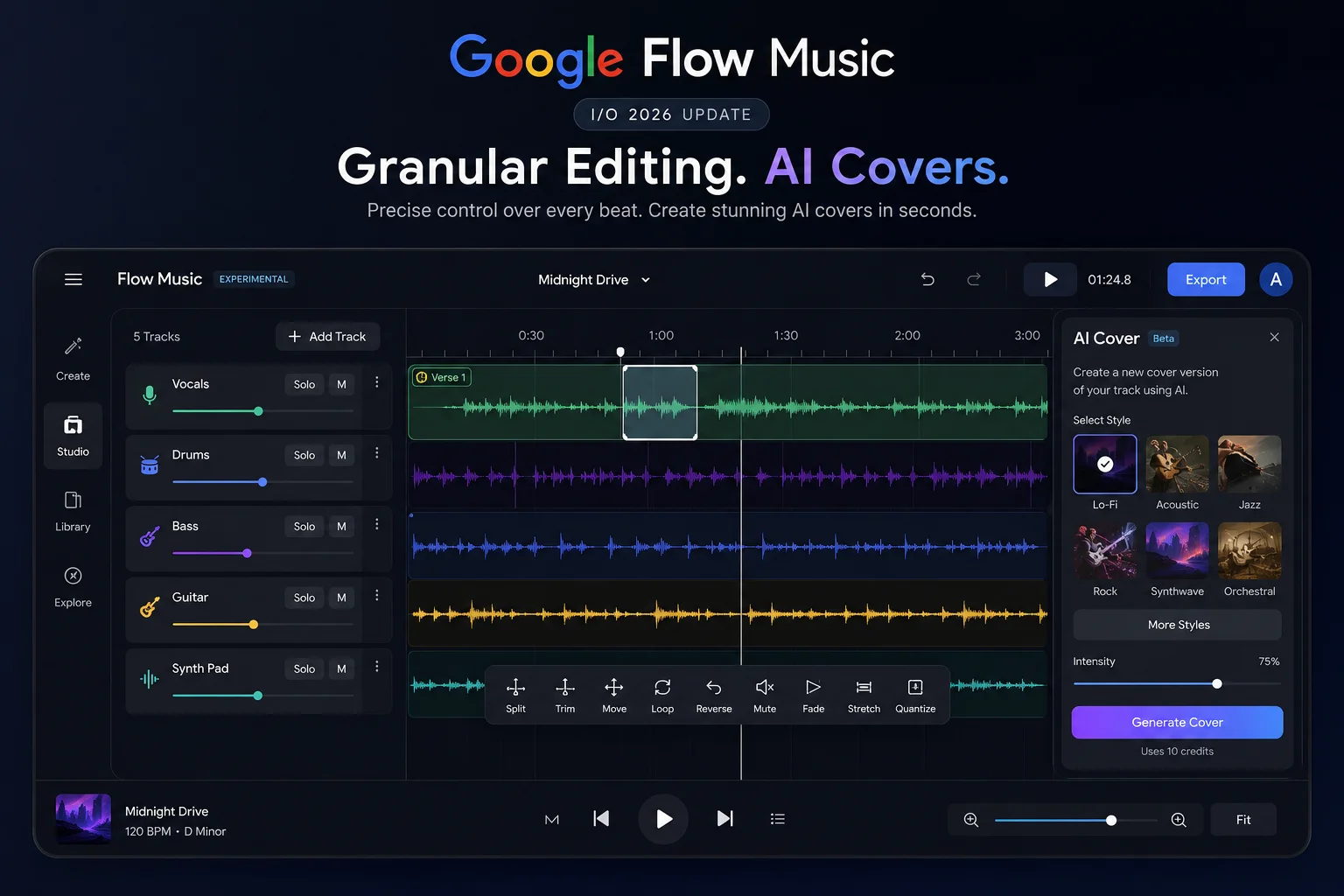Start playback with top play button

1050,279
